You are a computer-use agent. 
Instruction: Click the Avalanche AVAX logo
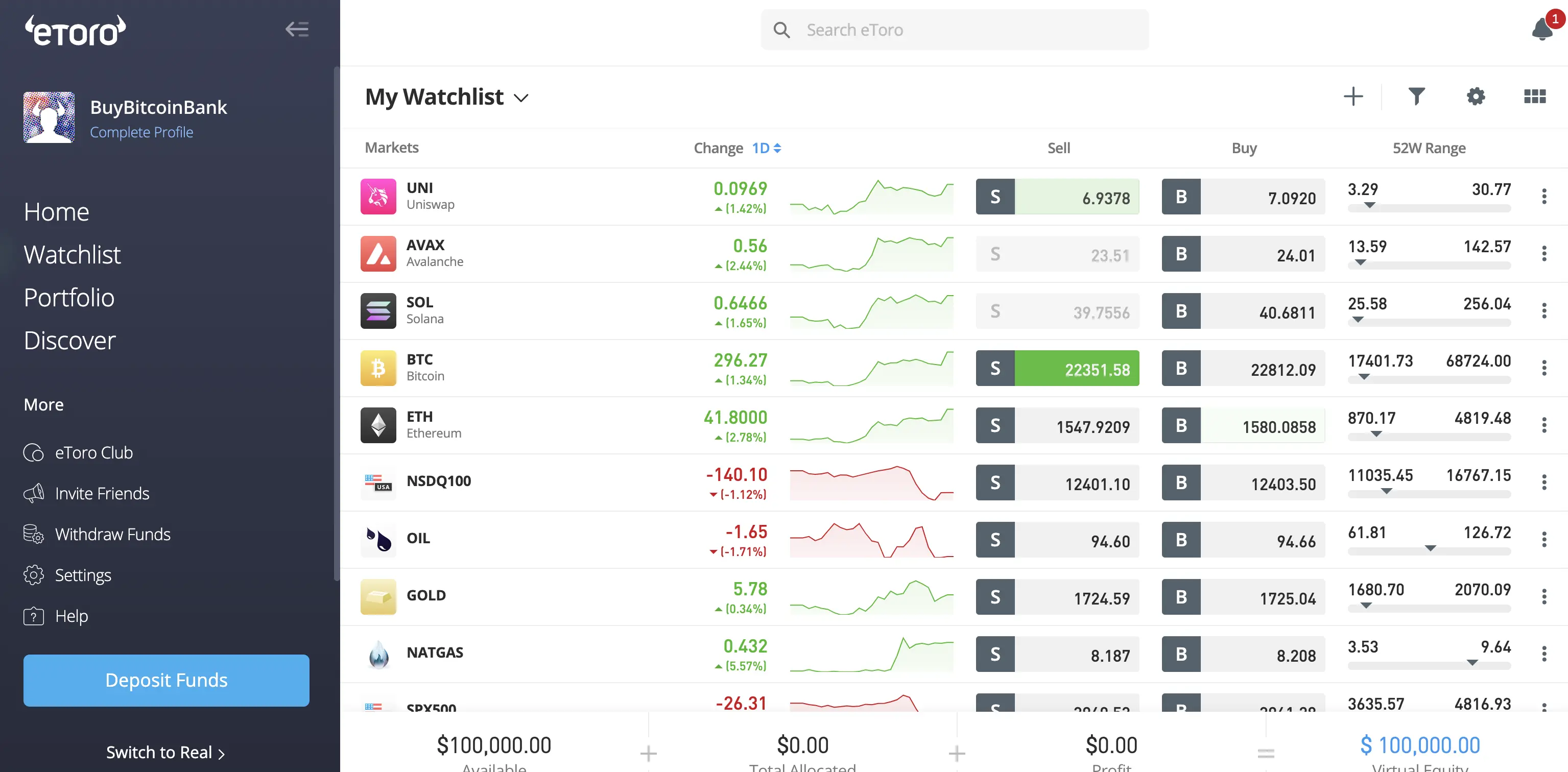(x=378, y=254)
